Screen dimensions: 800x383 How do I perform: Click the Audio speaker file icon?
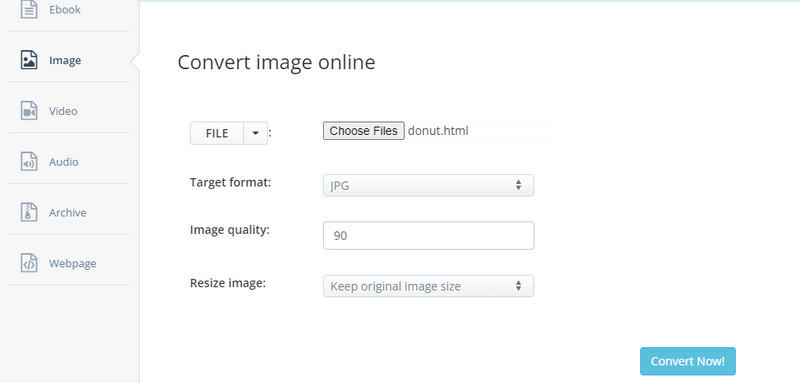pos(29,162)
